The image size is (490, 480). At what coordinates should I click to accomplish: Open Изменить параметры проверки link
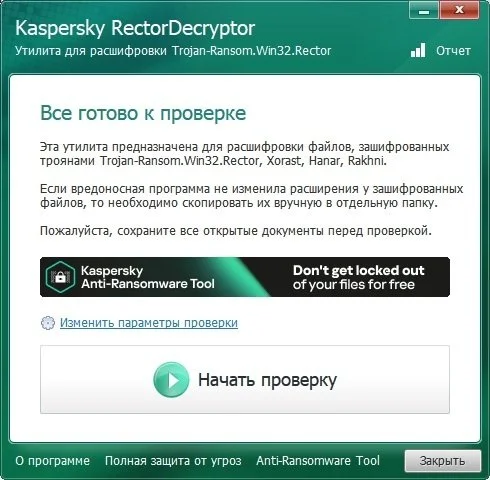[x=149, y=323]
